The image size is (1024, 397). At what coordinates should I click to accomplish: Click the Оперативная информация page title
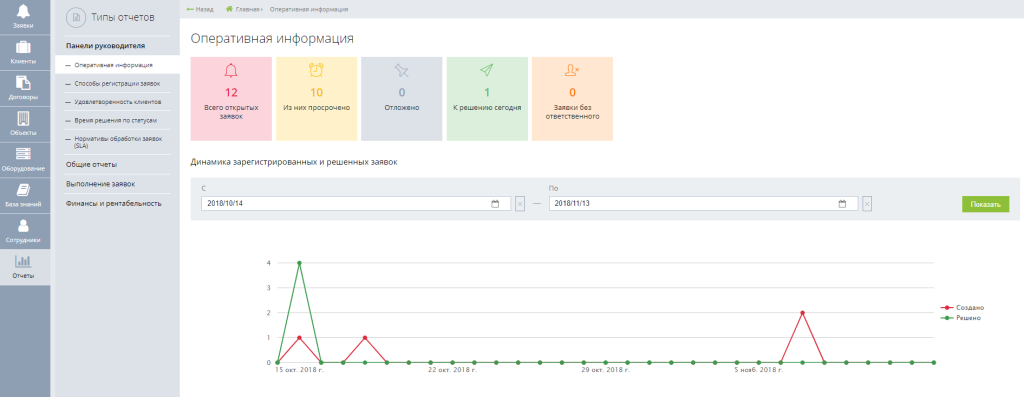tap(272, 39)
